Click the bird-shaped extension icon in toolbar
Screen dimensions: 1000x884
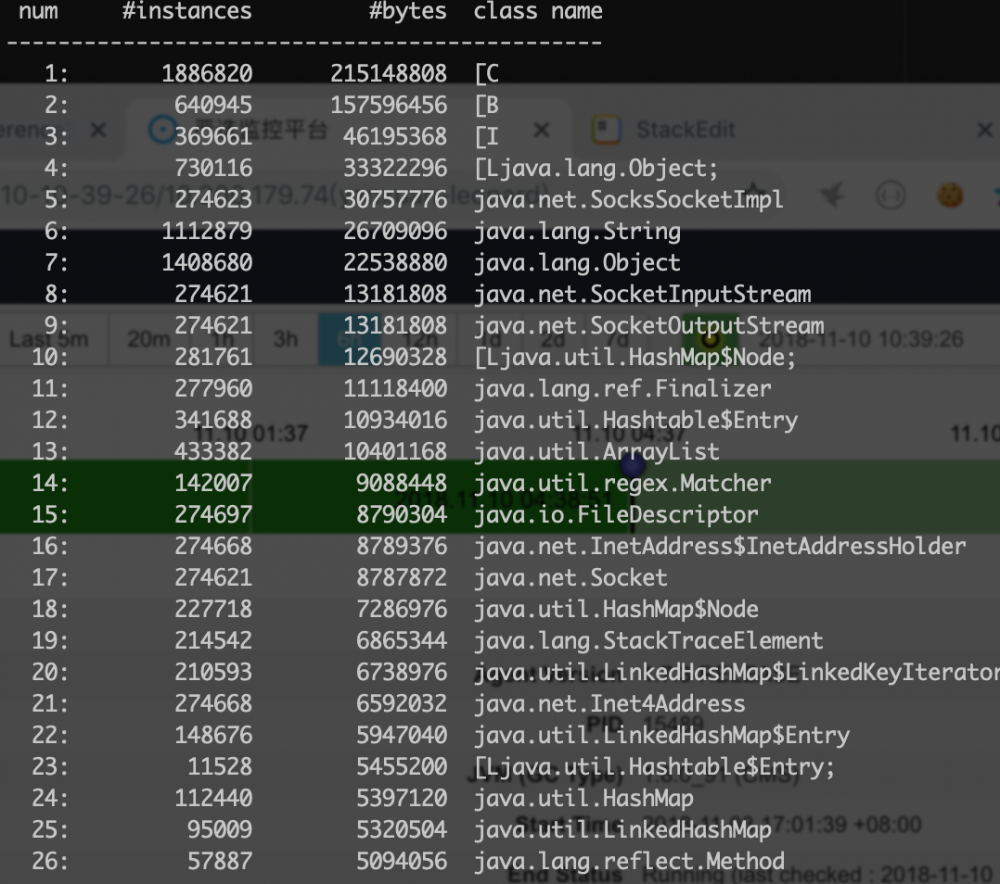coord(832,195)
